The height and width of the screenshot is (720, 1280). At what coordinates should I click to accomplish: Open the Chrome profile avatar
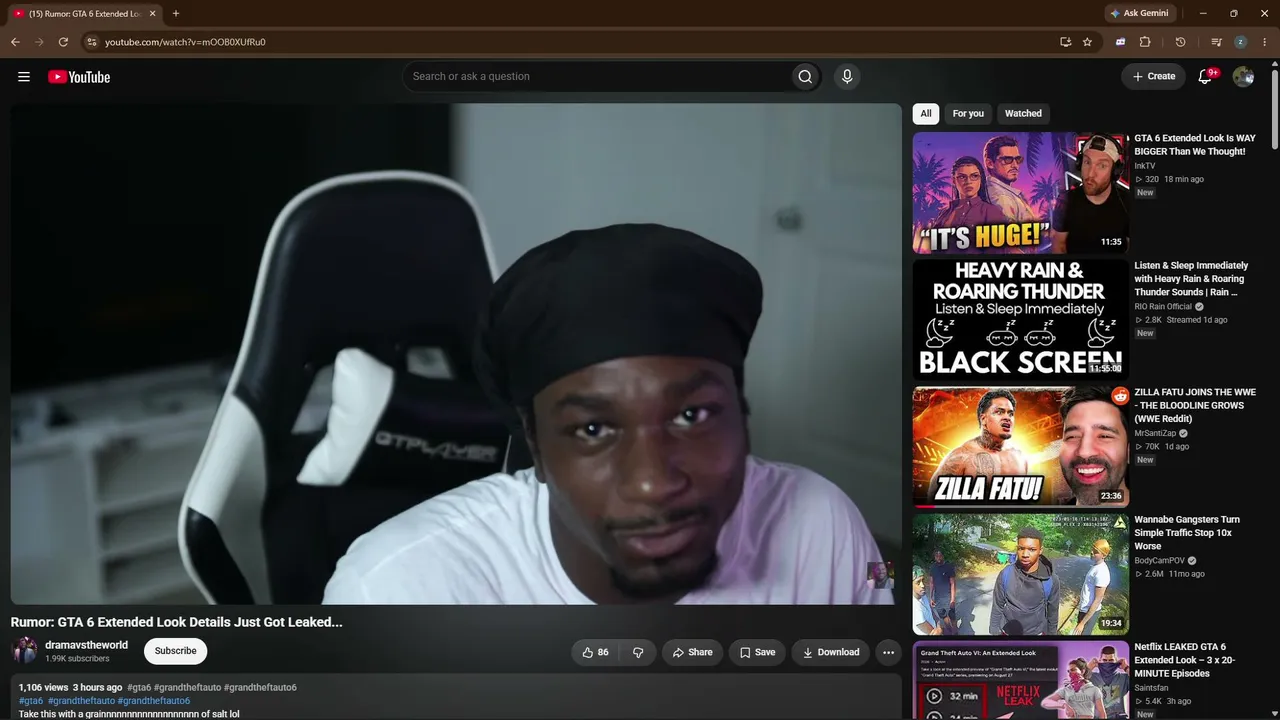[x=1240, y=42]
